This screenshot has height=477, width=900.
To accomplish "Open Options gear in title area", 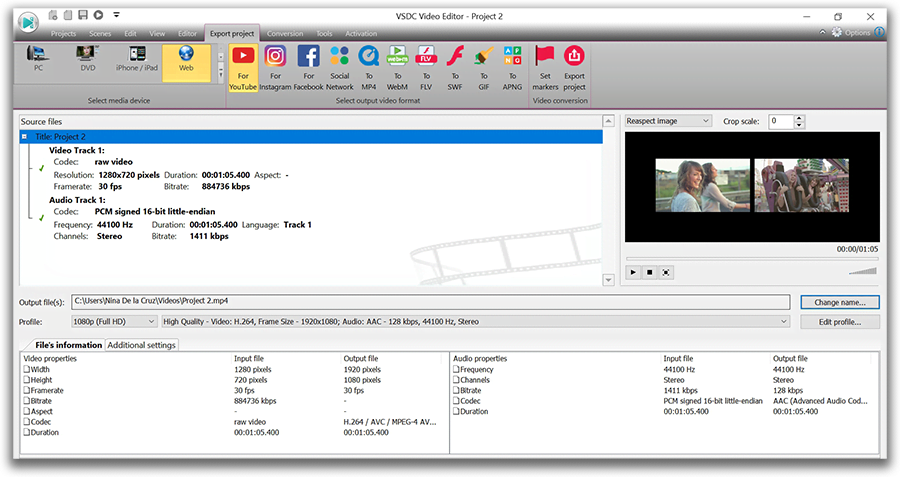I will click(x=836, y=33).
